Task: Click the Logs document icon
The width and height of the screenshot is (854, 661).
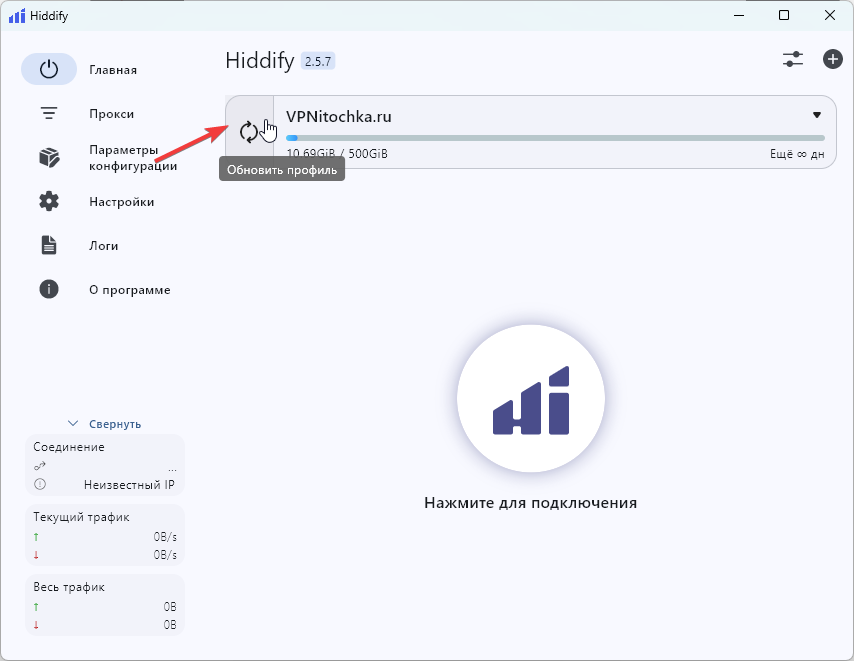Action: (49, 246)
